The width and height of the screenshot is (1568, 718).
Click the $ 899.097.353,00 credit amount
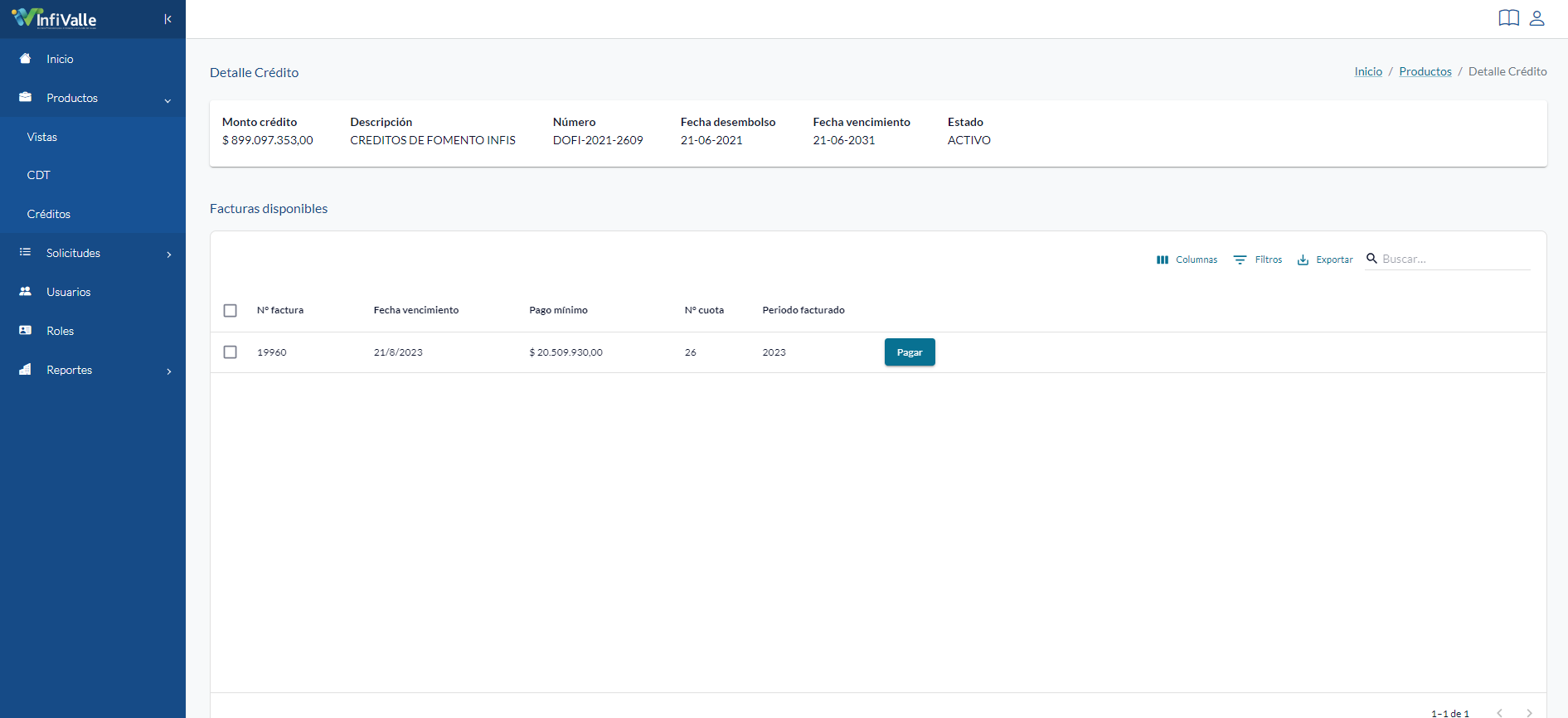click(268, 140)
